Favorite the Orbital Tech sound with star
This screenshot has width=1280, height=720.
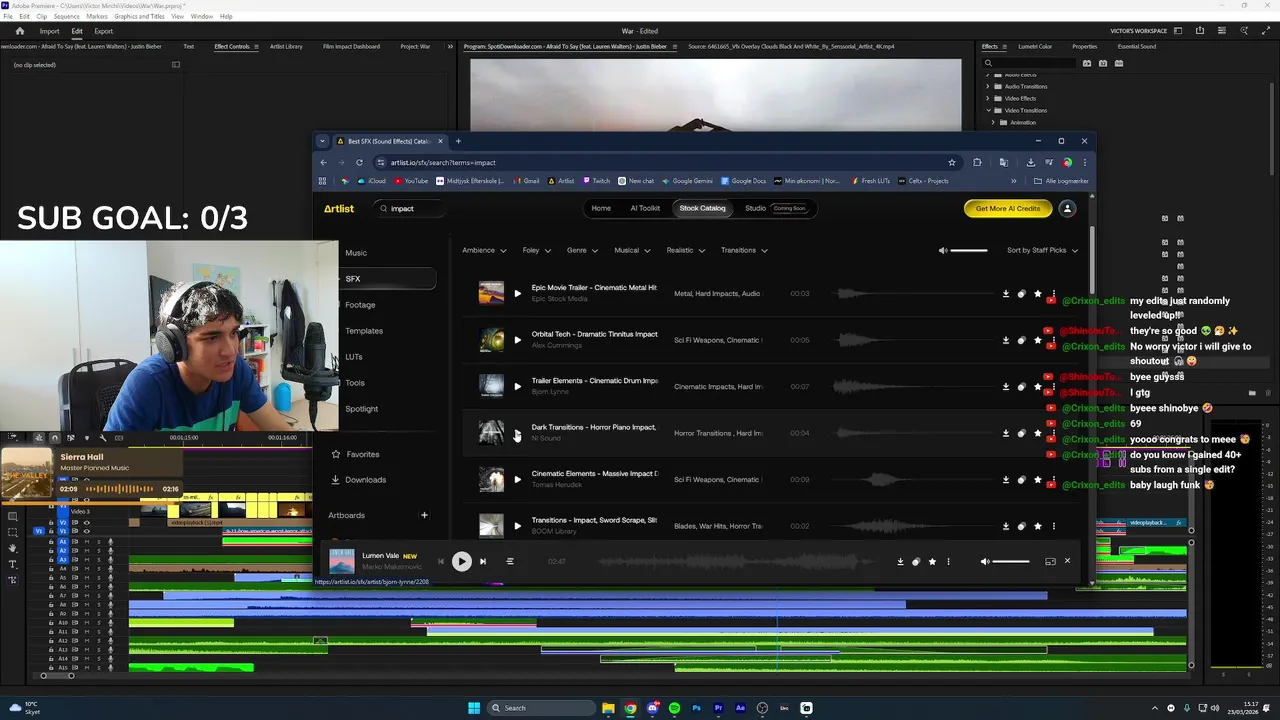(1038, 340)
